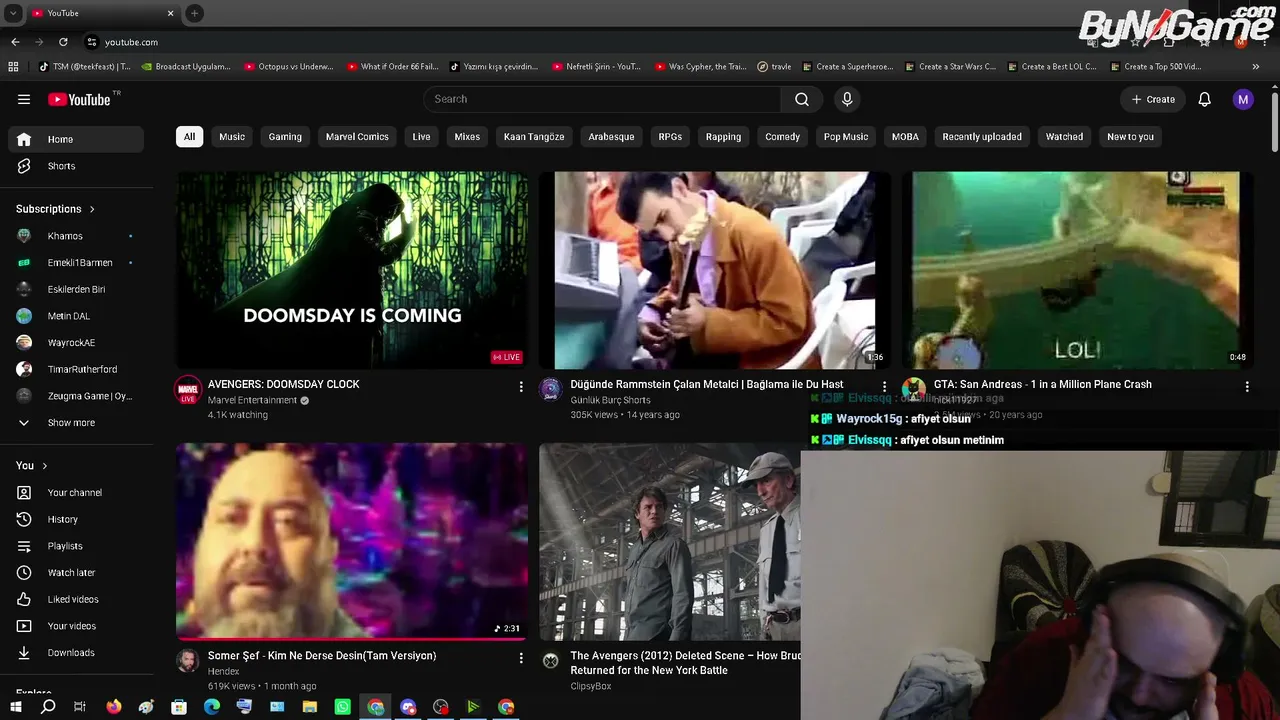Open the GTA San Andreas plane crash thumbnail
This screenshot has width=1280, height=720.
[1078, 270]
